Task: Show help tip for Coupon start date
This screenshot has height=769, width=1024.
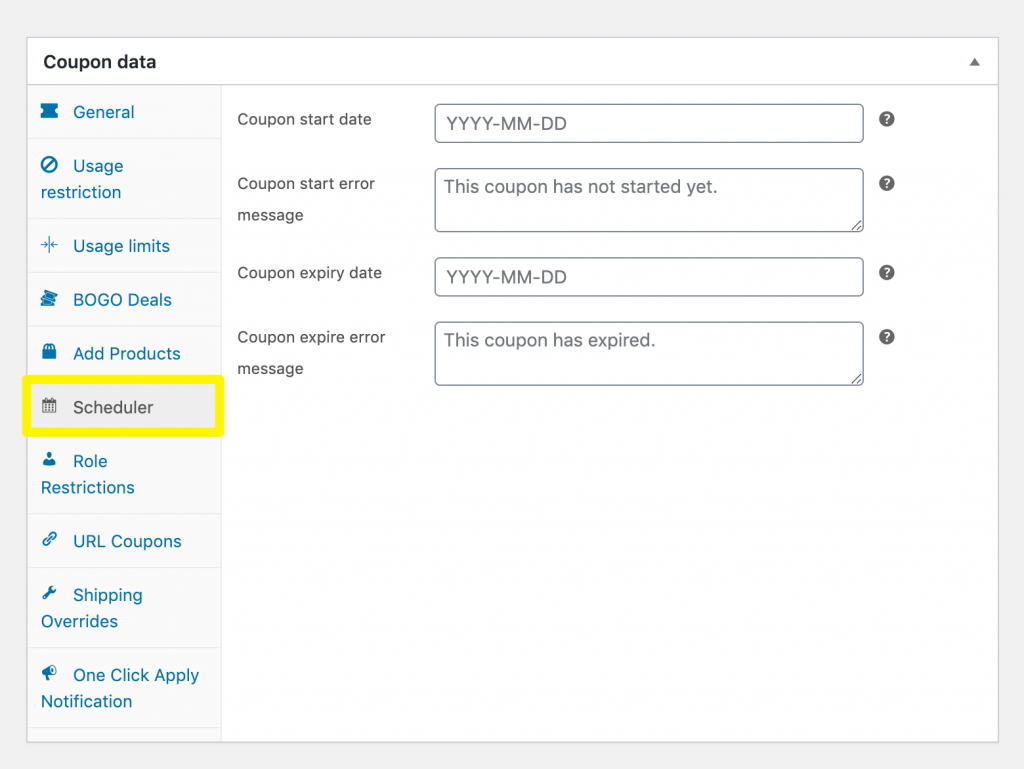Action: point(886,119)
